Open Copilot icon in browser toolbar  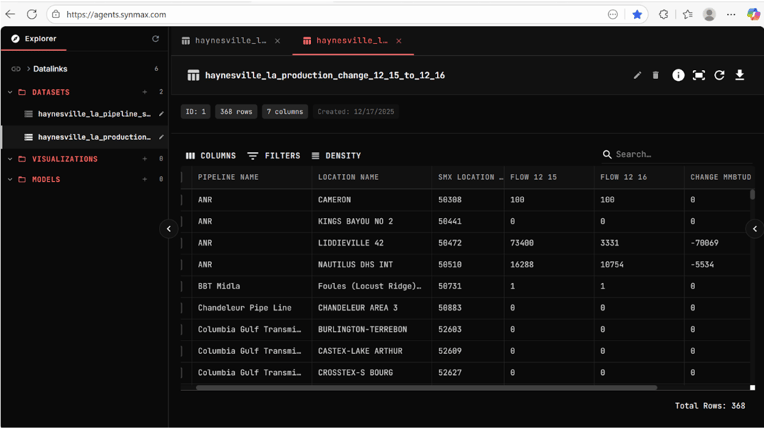tap(753, 15)
